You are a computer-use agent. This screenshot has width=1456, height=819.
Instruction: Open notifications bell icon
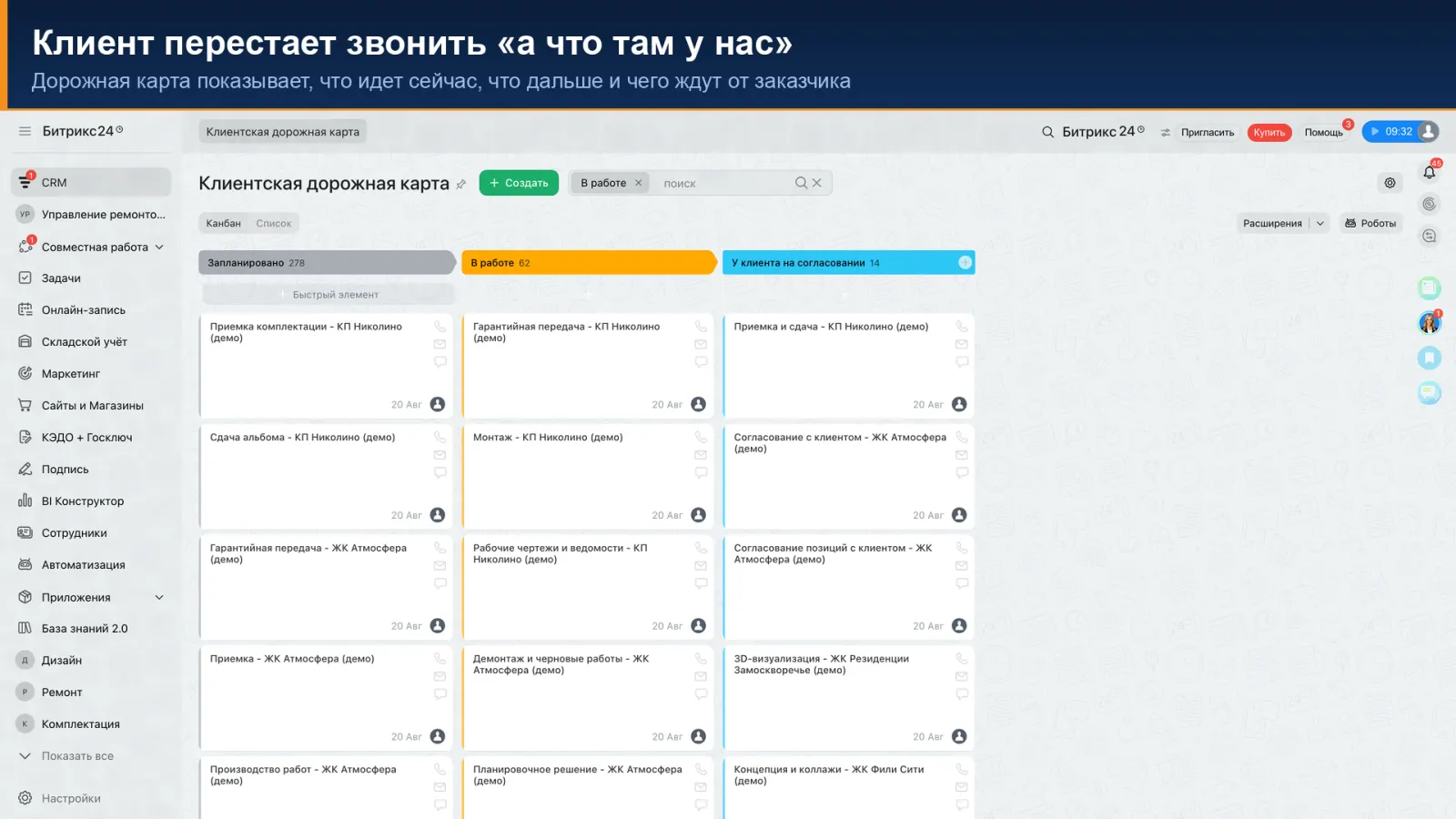tap(1430, 172)
